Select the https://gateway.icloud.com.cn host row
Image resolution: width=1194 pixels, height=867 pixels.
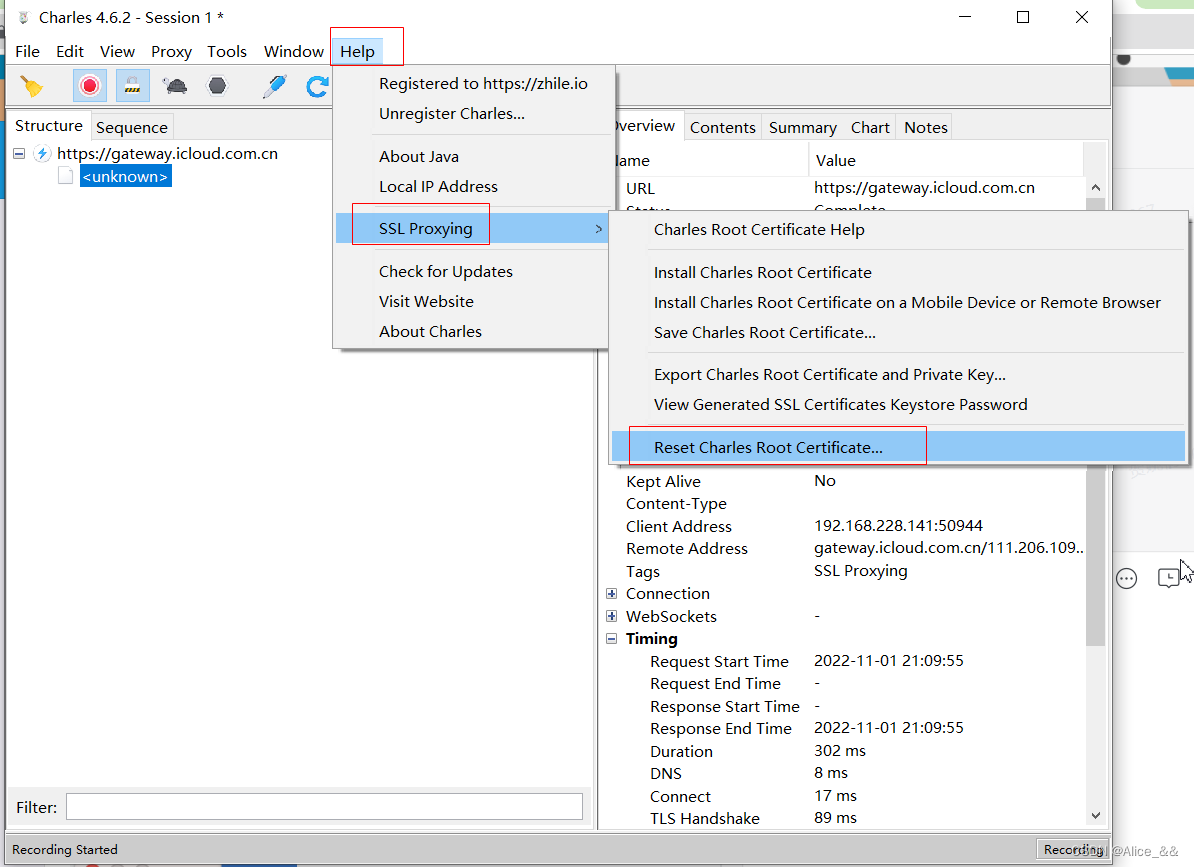(168, 154)
